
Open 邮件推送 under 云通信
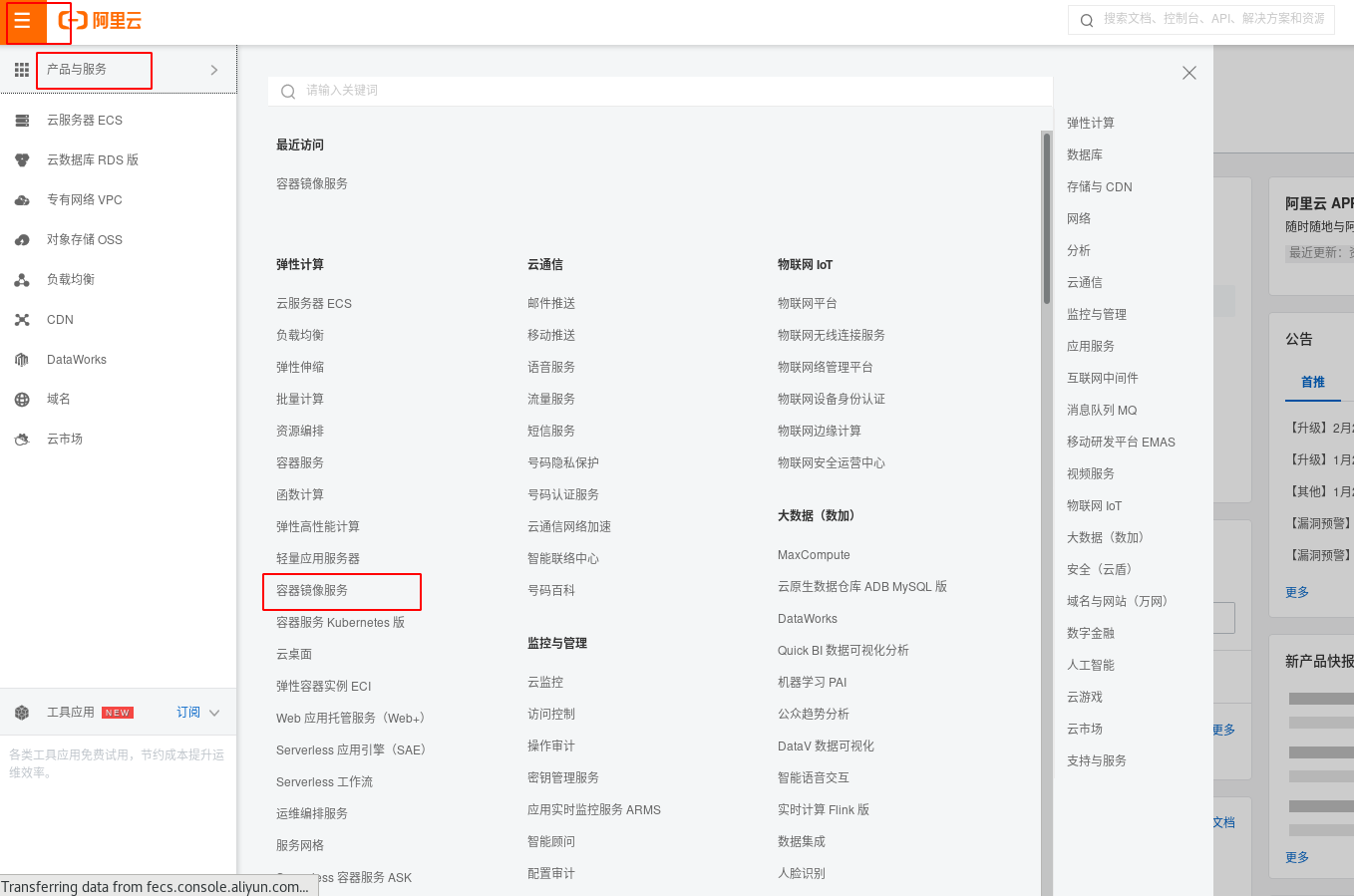point(551,303)
